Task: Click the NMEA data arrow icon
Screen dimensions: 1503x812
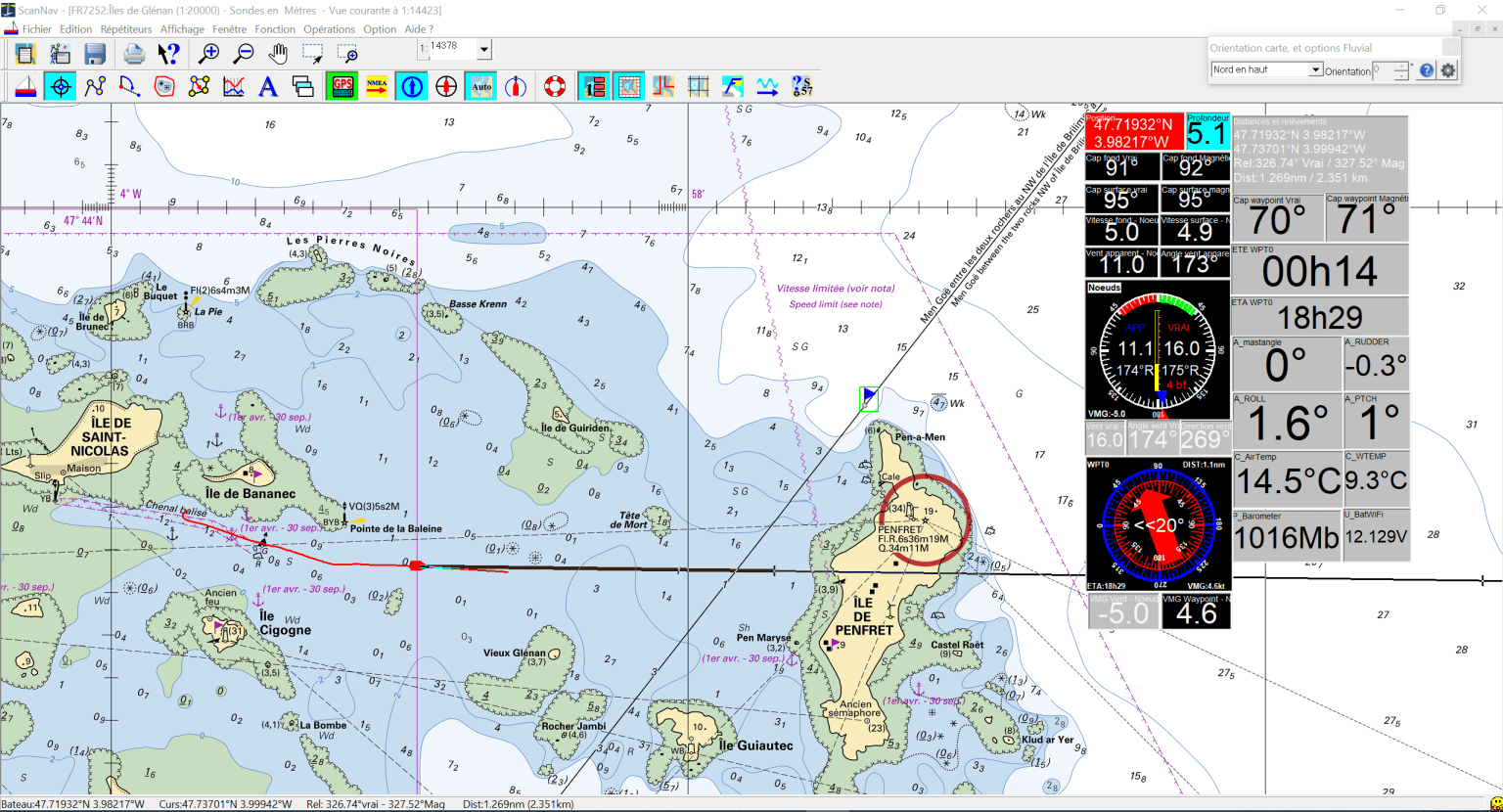Action: pyautogui.click(x=377, y=86)
